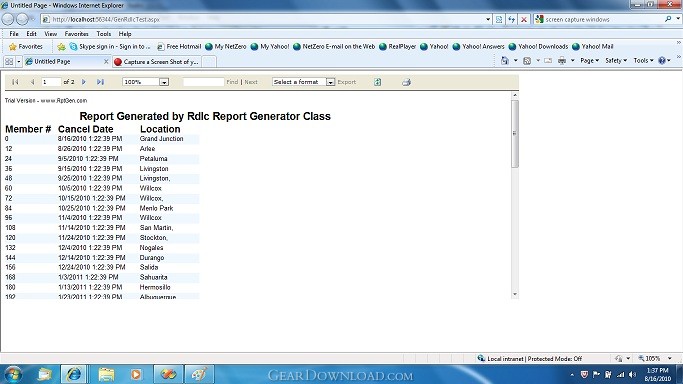Print the report with printer icon
Image resolution: width=683 pixels, height=384 pixels.
pos(406,82)
